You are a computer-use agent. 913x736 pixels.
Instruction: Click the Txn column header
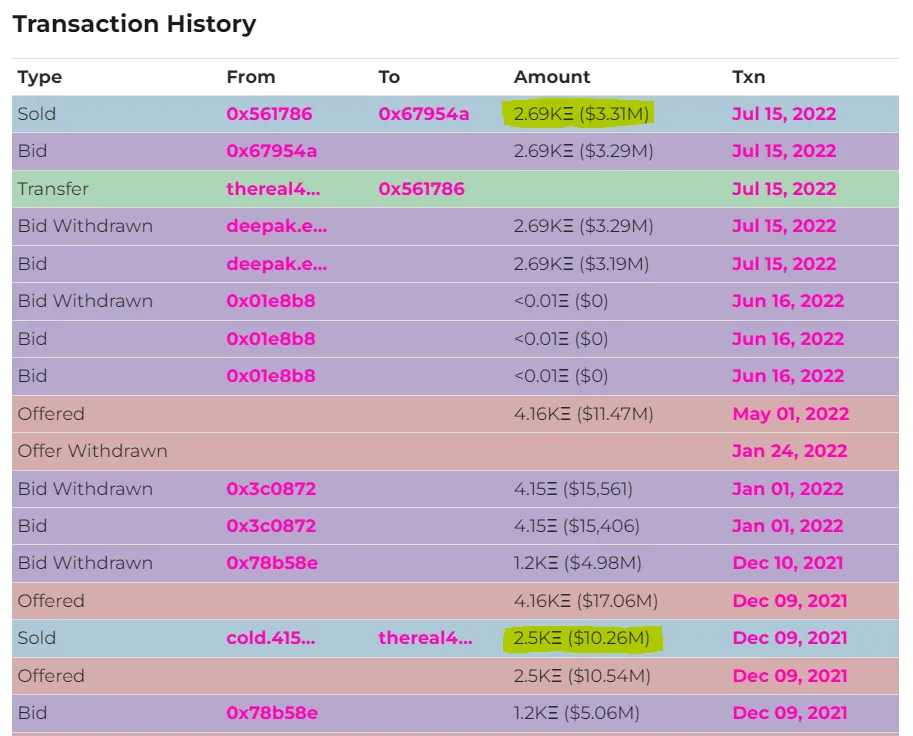[748, 77]
